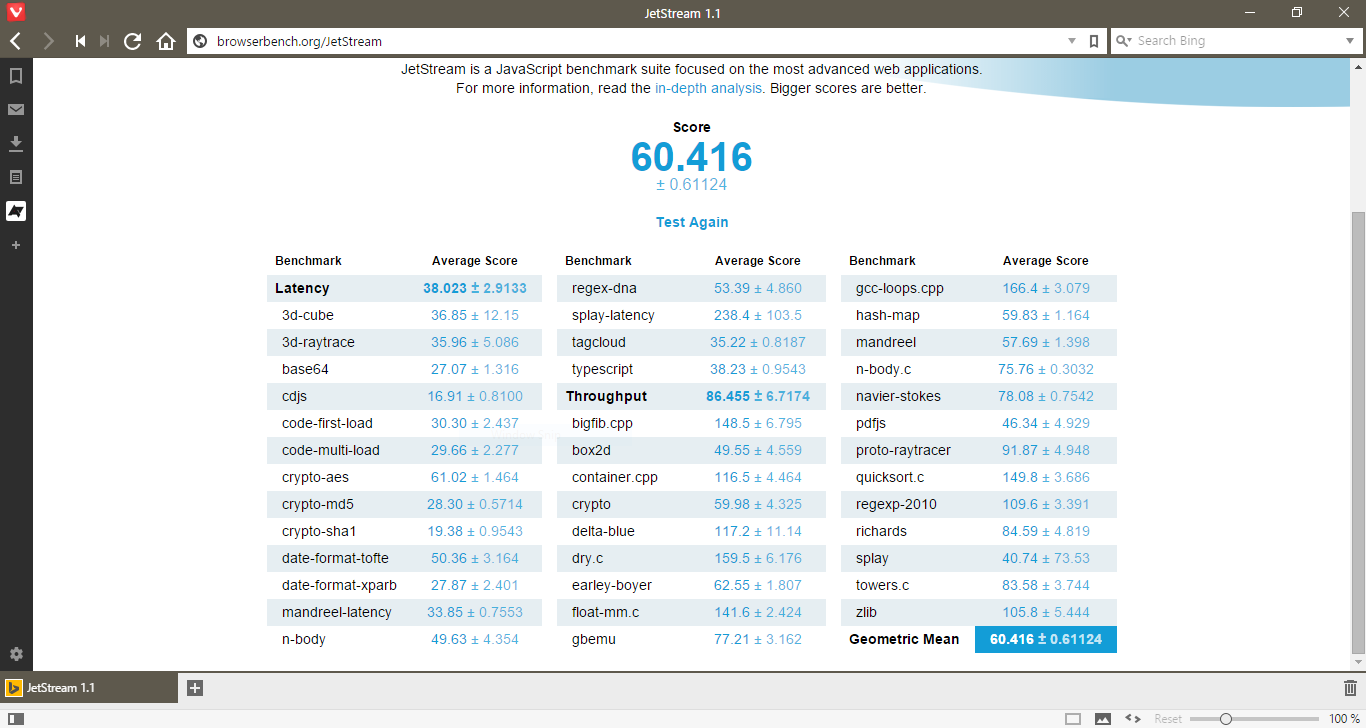Viewport: 1366px width, 728px height.
Task: Open the Mail panel in sidebar
Action: pyautogui.click(x=16, y=110)
